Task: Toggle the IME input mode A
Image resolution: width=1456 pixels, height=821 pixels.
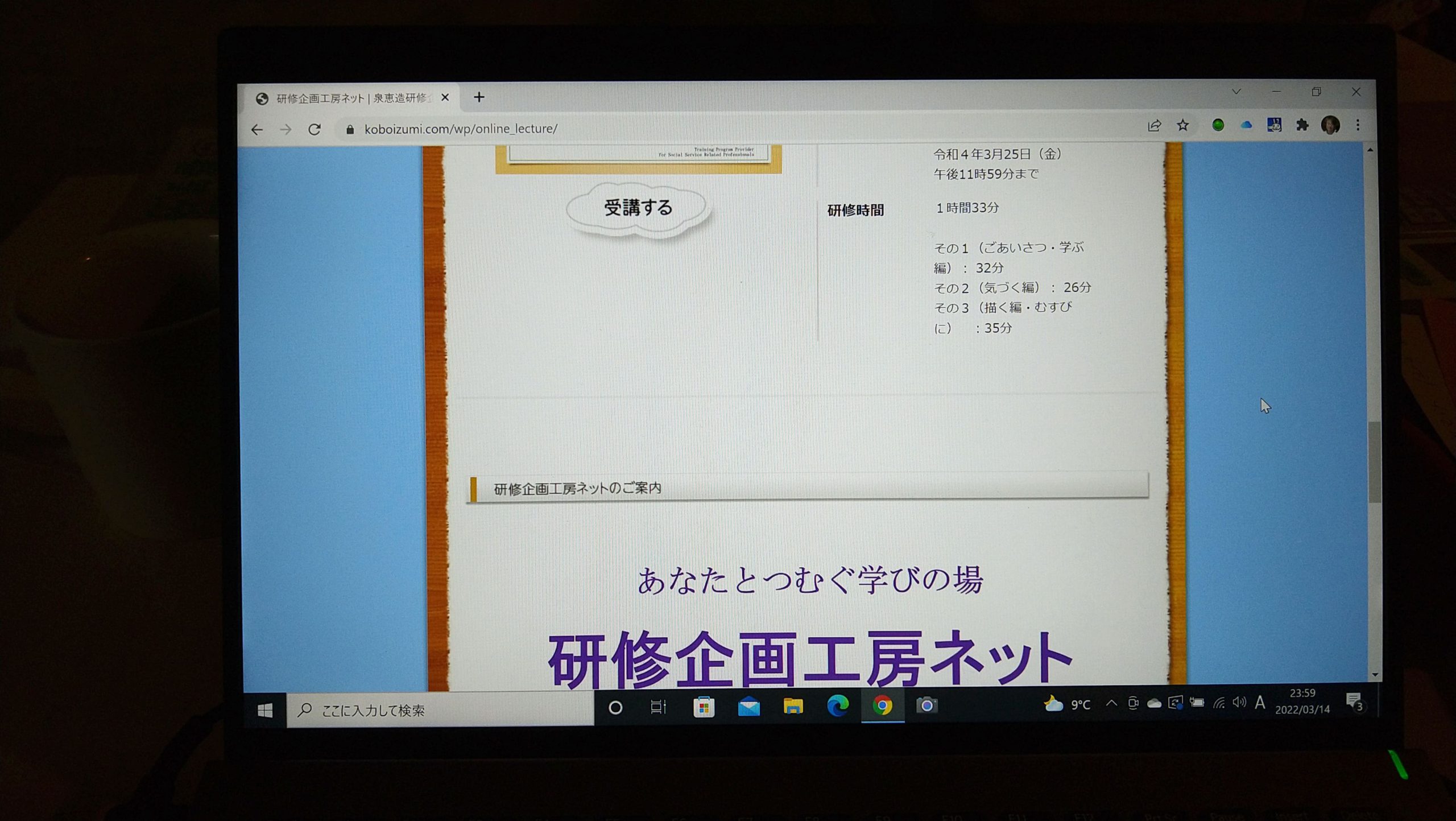Action: tap(1260, 702)
